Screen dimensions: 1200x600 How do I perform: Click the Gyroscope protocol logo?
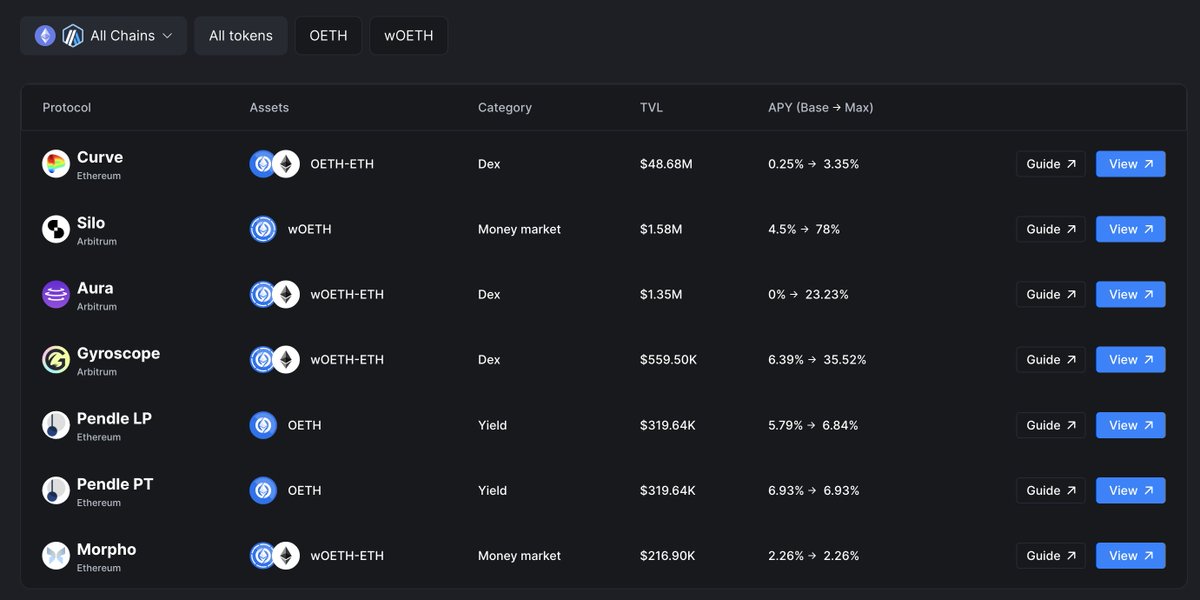coord(56,359)
